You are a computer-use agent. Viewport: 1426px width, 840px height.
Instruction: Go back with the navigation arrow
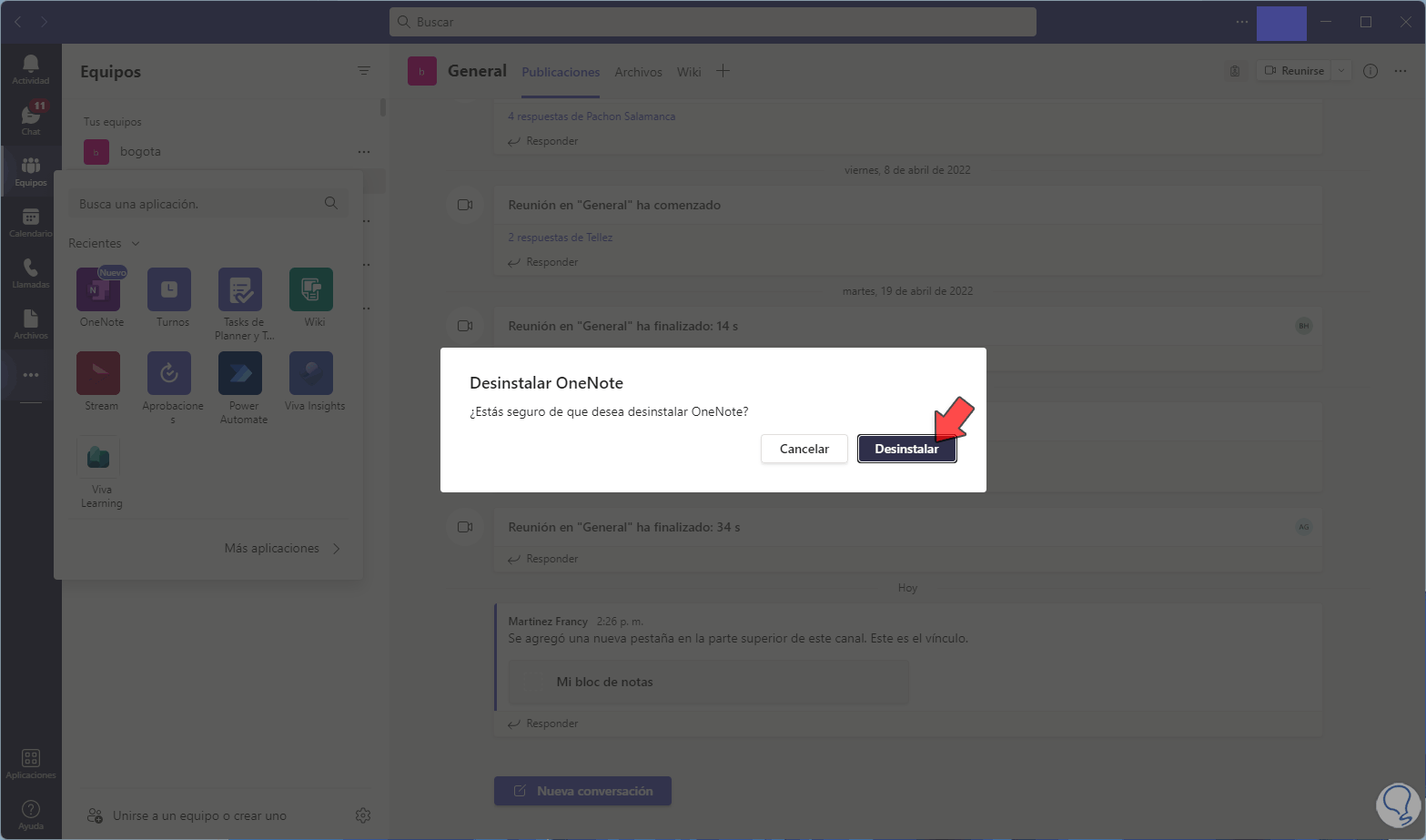point(18,22)
